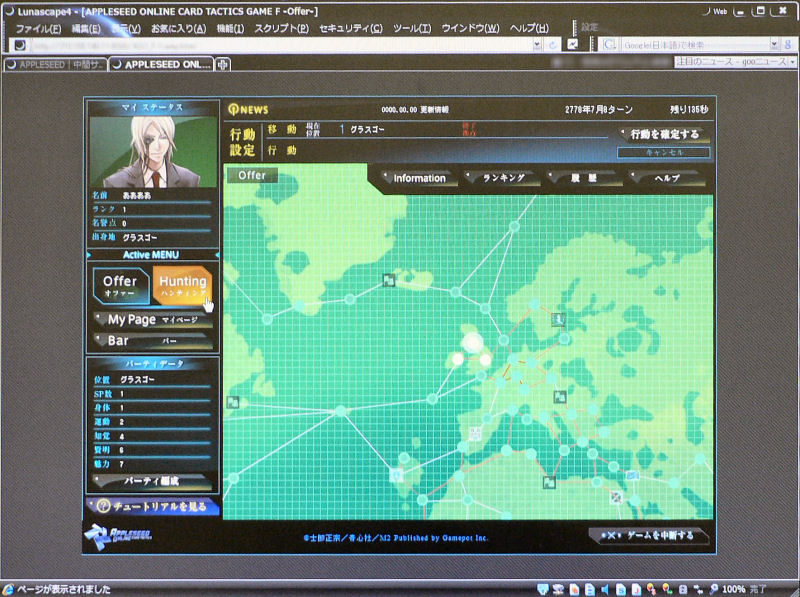Image resolution: width=800 pixels, height=597 pixels.
Task: Click the NEWS icon in the game header
Action: tap(234, 109)
